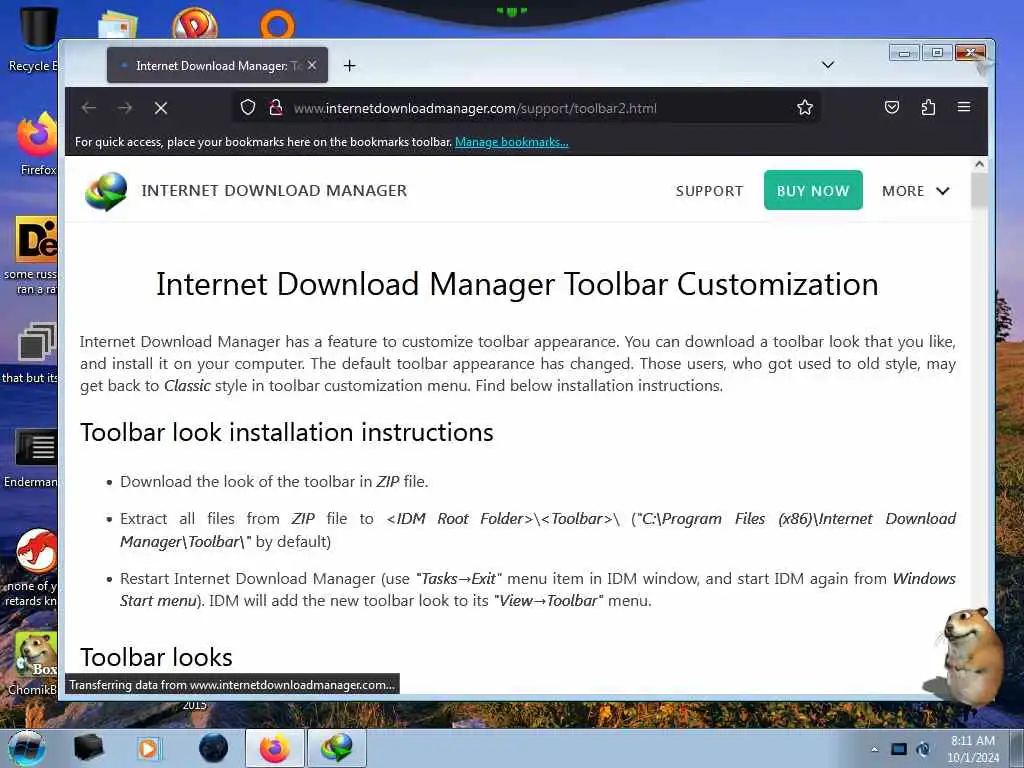Open the tracking protection shield icon
This screenshot has height=768, width=1024.
point(248,107)
